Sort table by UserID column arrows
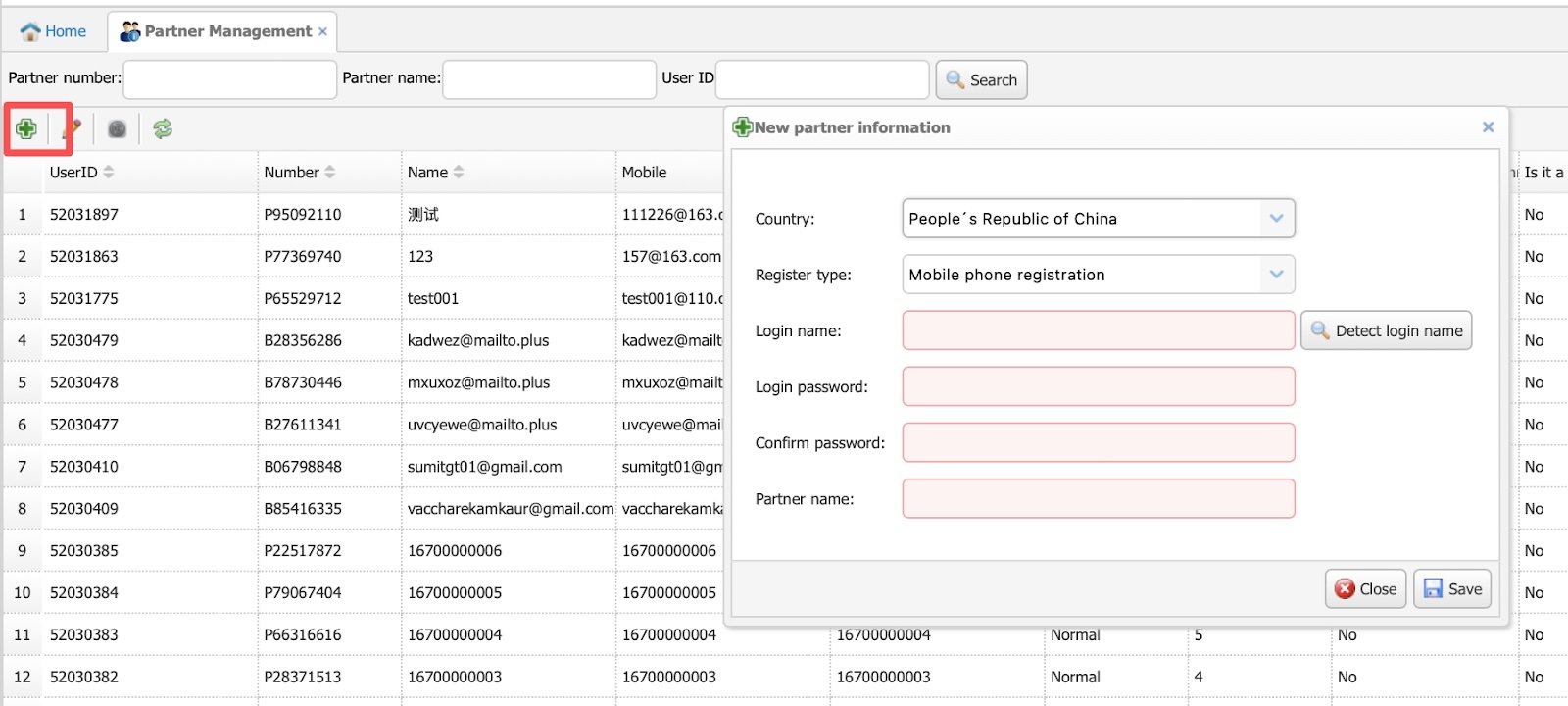 pyautogui.click(x=109, y=173)
